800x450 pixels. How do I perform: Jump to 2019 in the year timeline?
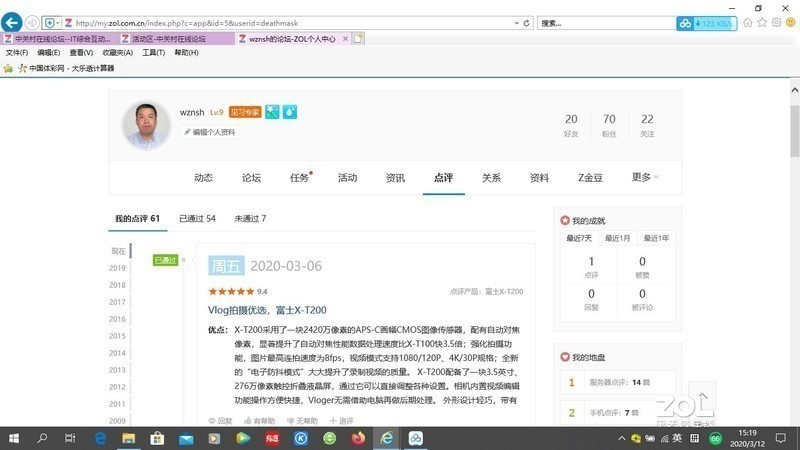pyautogui.click(x=117, y=268)
